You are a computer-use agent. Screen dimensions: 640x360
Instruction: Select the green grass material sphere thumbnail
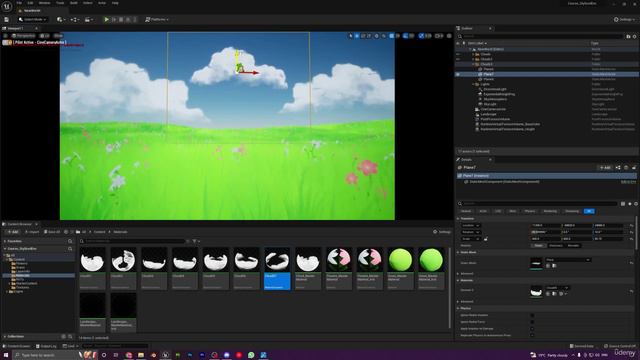tap(400, 260)
